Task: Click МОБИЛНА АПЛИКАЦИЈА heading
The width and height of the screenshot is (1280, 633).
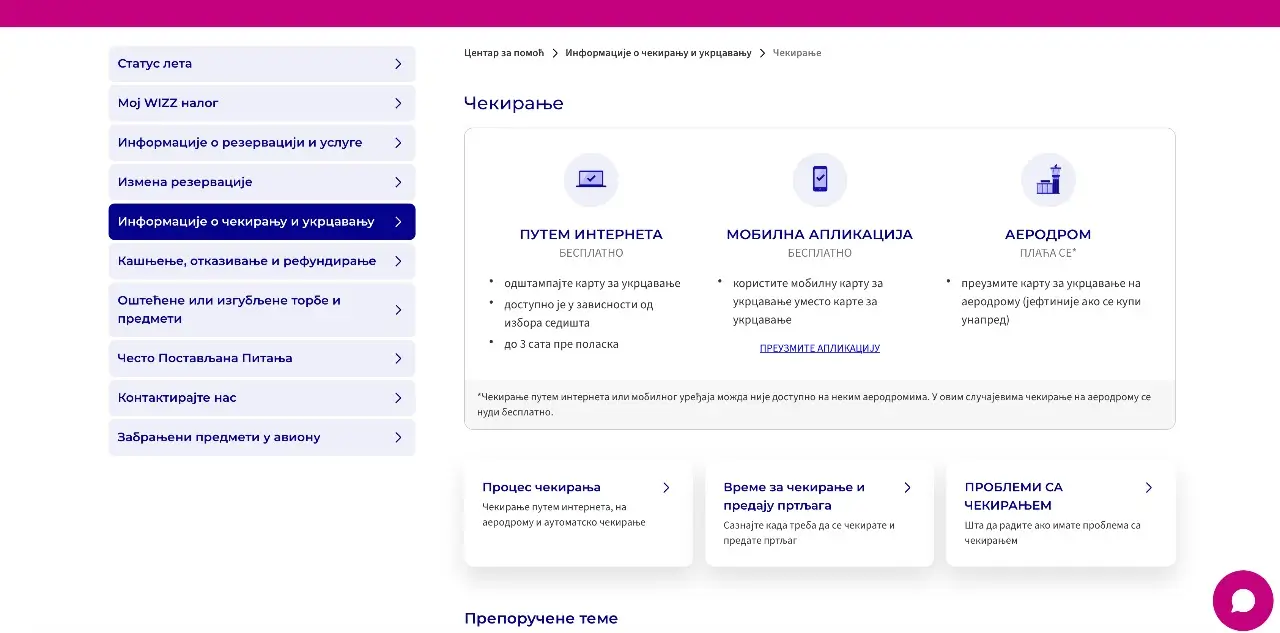Action: point(820,235)
